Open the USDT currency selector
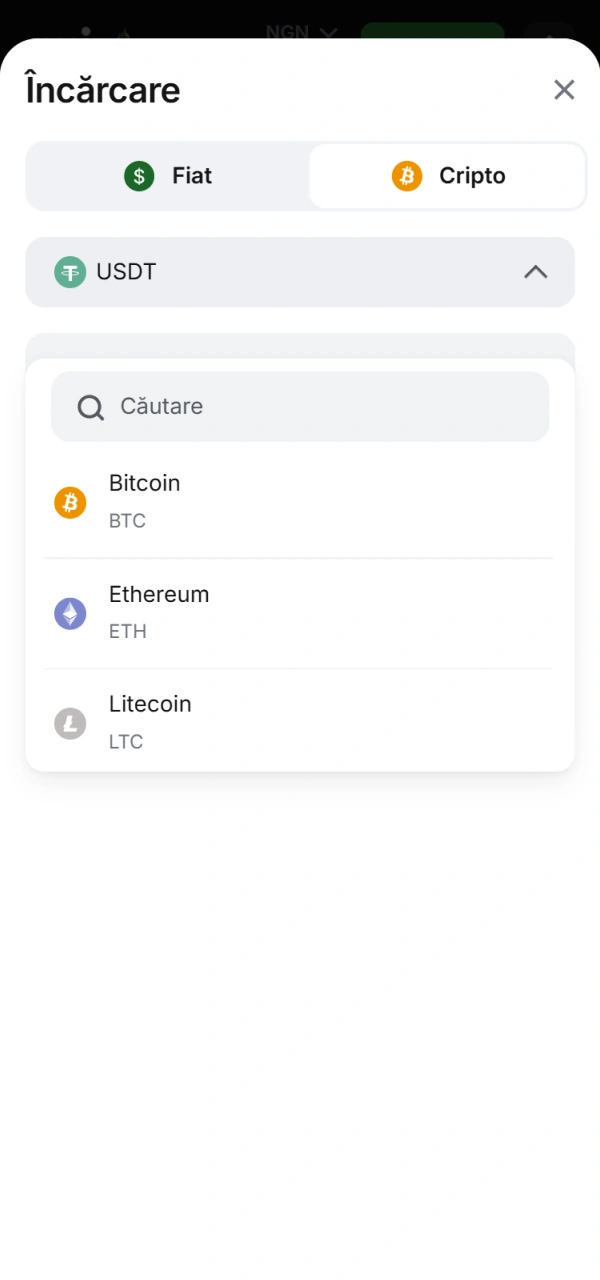 coord(300,272)
